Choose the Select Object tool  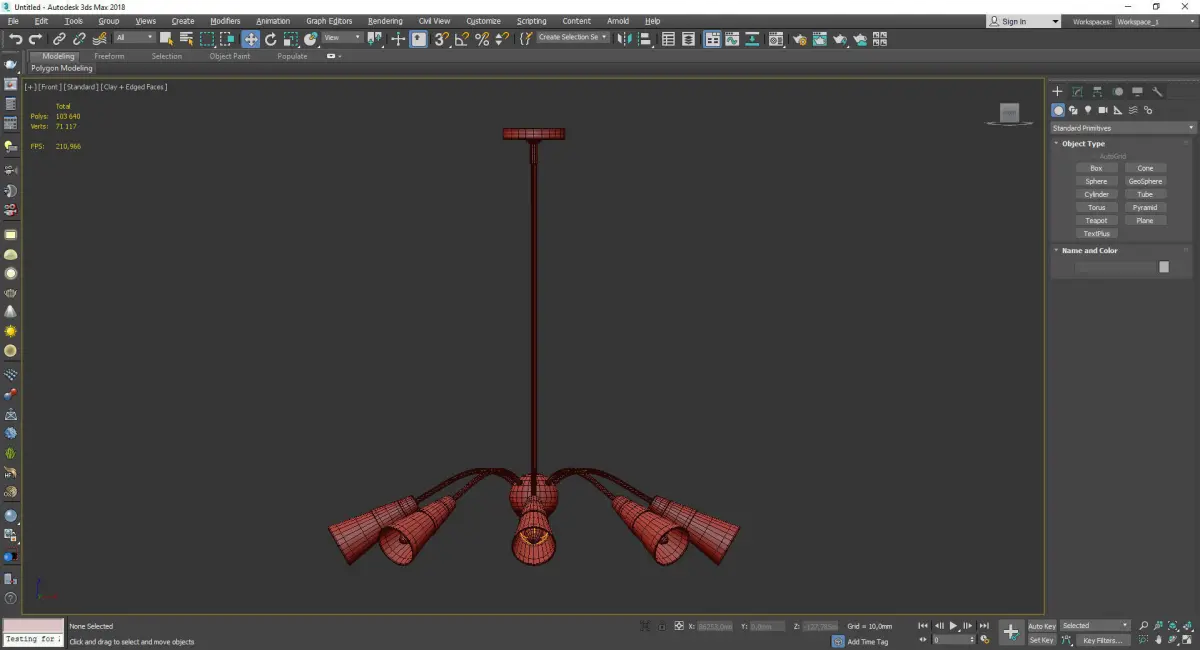[x=166, y=39]
